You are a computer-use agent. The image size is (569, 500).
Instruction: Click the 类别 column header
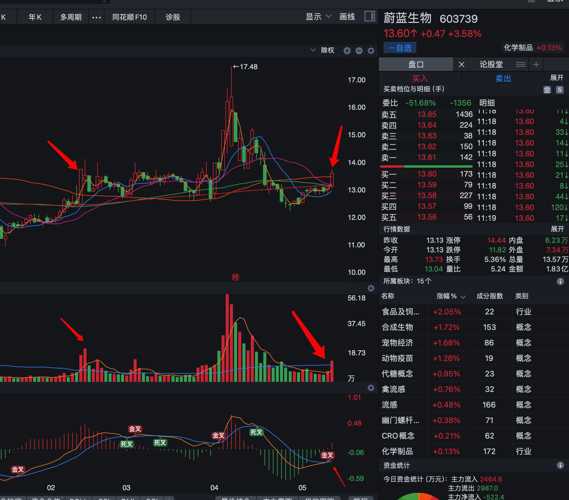pyautogui.click(x=522, y=296)
